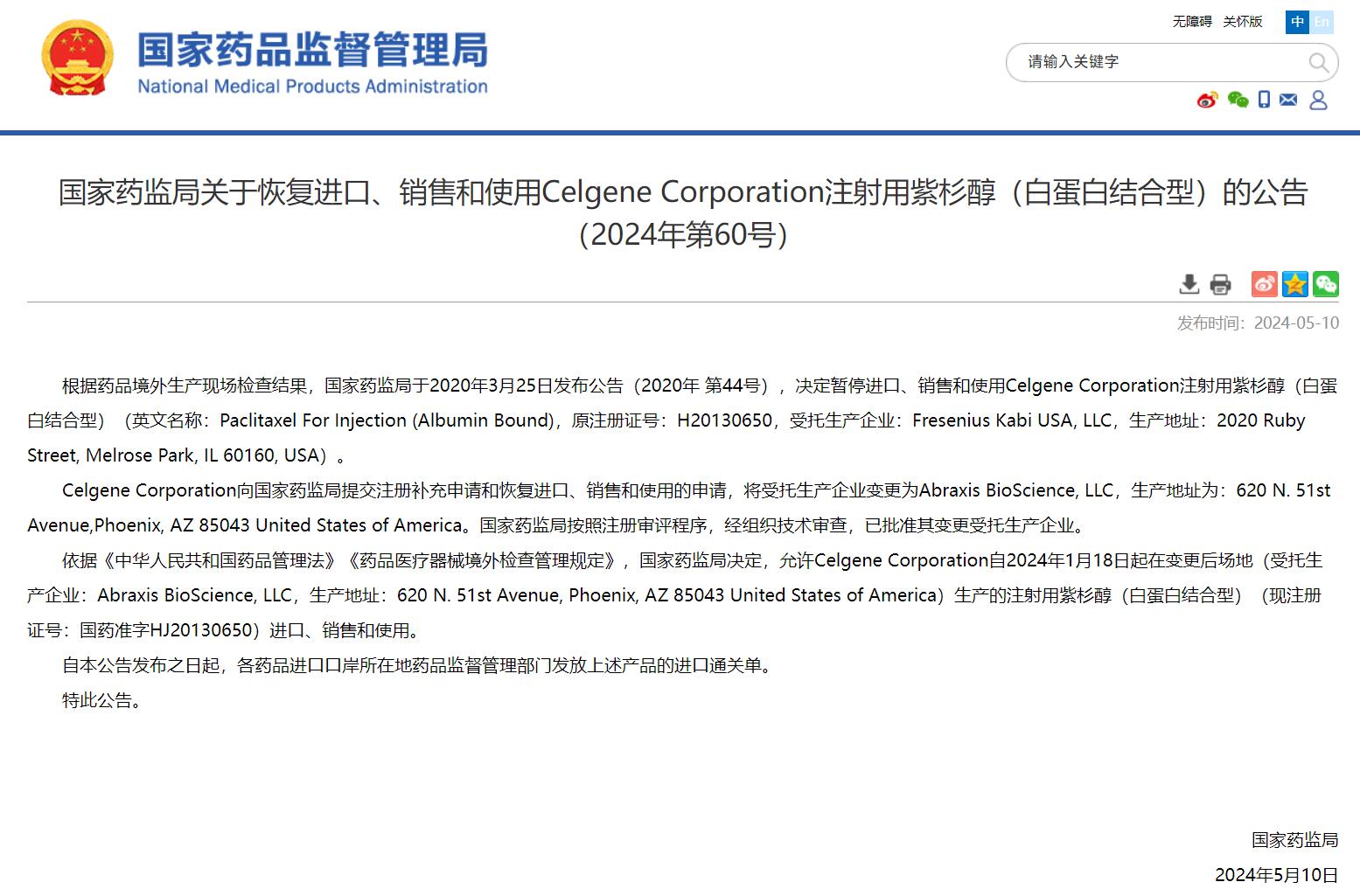Open the 无障碍 accessibility link
The width and height of the screenshot is (1360, 896).
point(1192,22)
